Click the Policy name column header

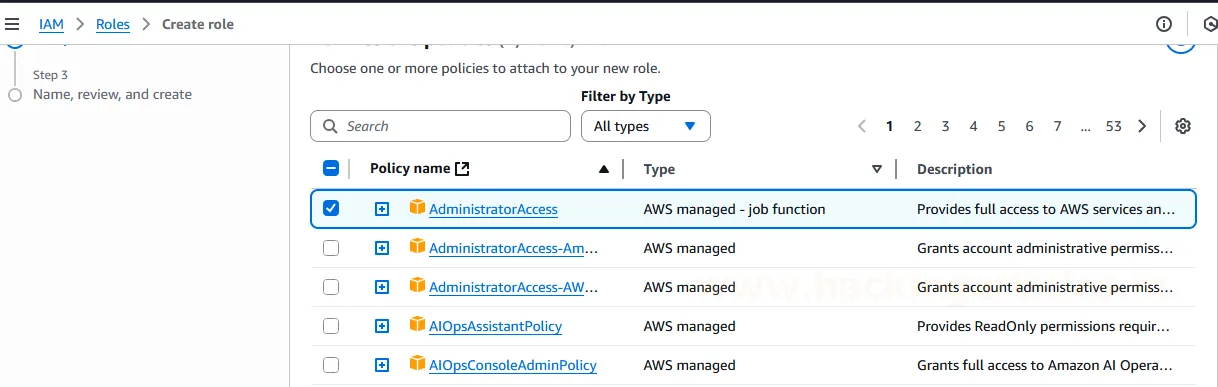410,169
